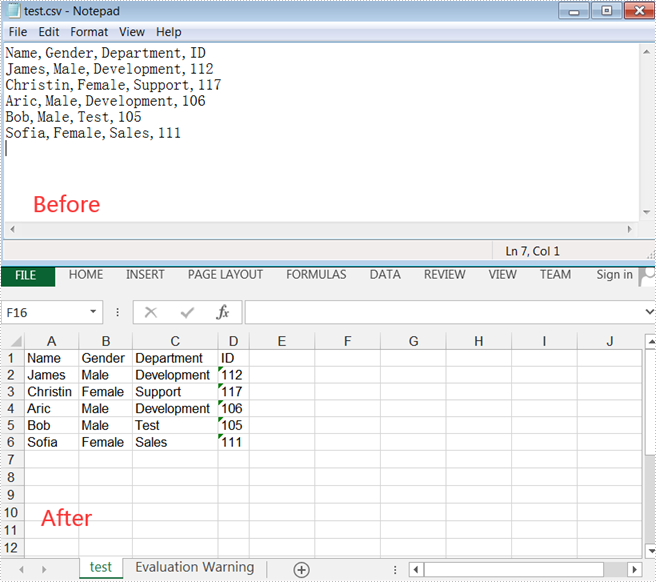
Task: Click Excel vertical scrollbar up arrow
Action: tap(651, 342)
